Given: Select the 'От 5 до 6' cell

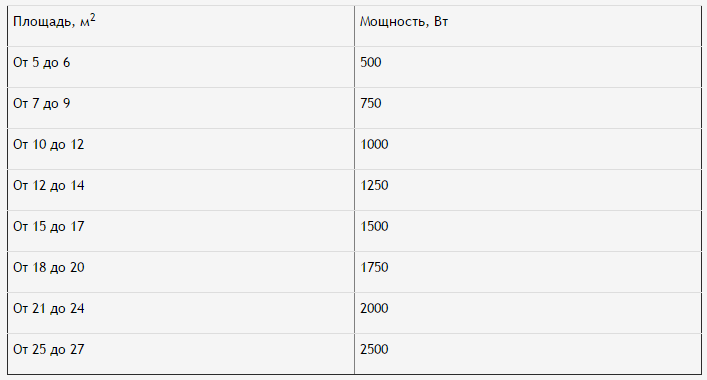Looking at the screenshot, I should [x=181, y=67].
